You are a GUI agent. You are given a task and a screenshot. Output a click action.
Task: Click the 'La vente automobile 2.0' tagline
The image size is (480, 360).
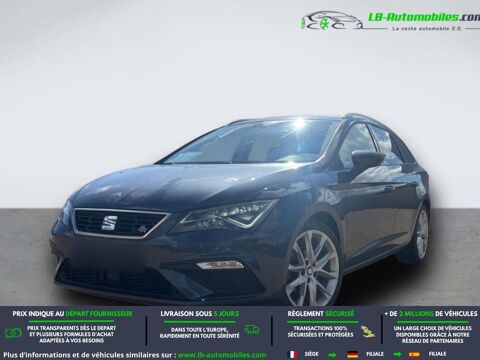coord(427,29)
